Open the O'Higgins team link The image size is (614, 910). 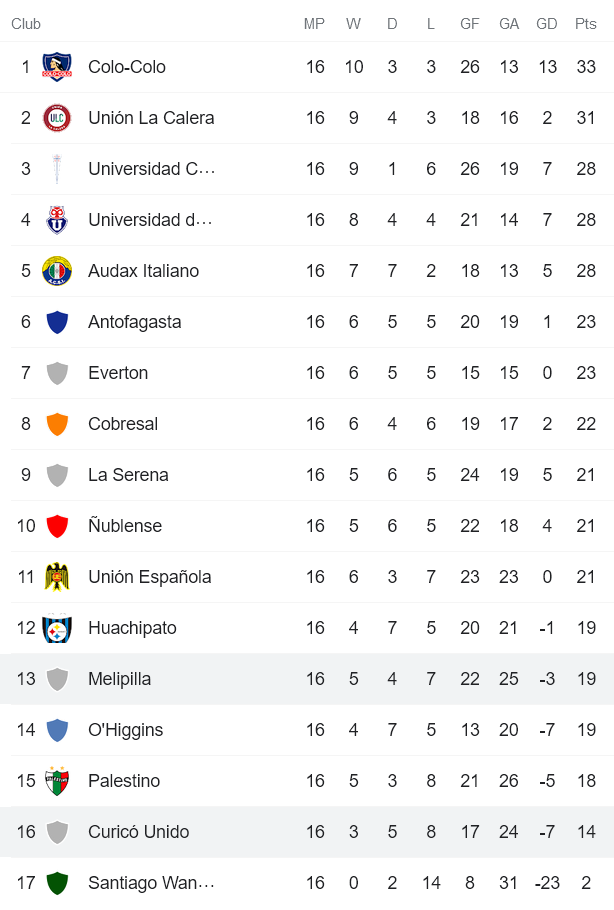coord(125,730)
